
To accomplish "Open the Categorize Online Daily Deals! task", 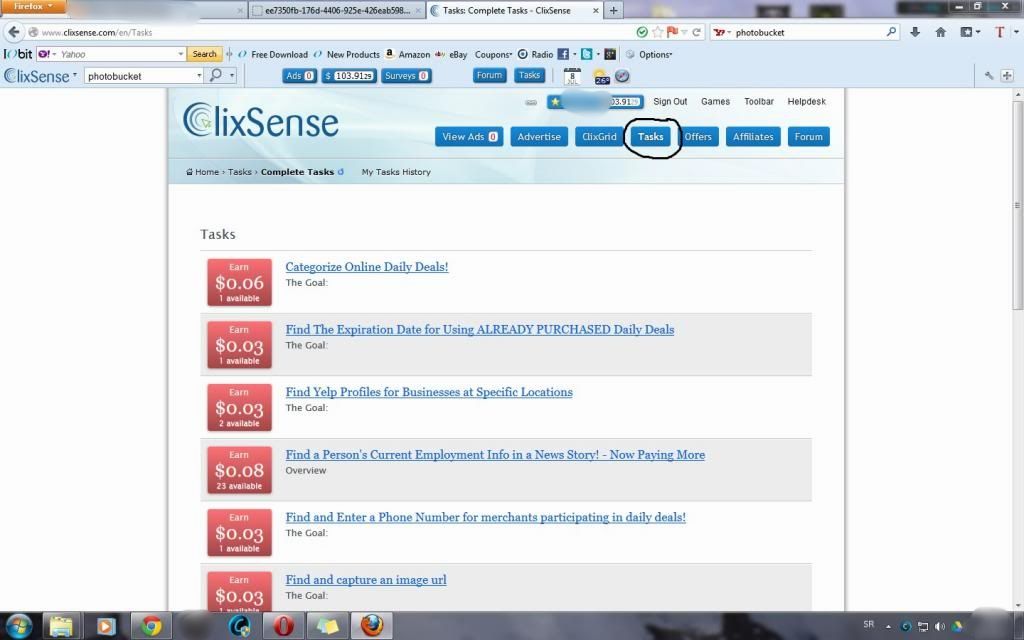I will (366, 266).
